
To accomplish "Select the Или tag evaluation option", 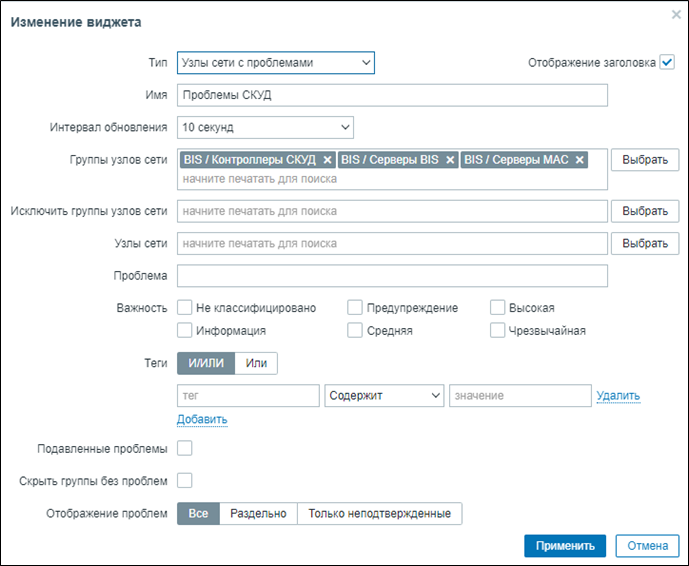I will (256, 363).
